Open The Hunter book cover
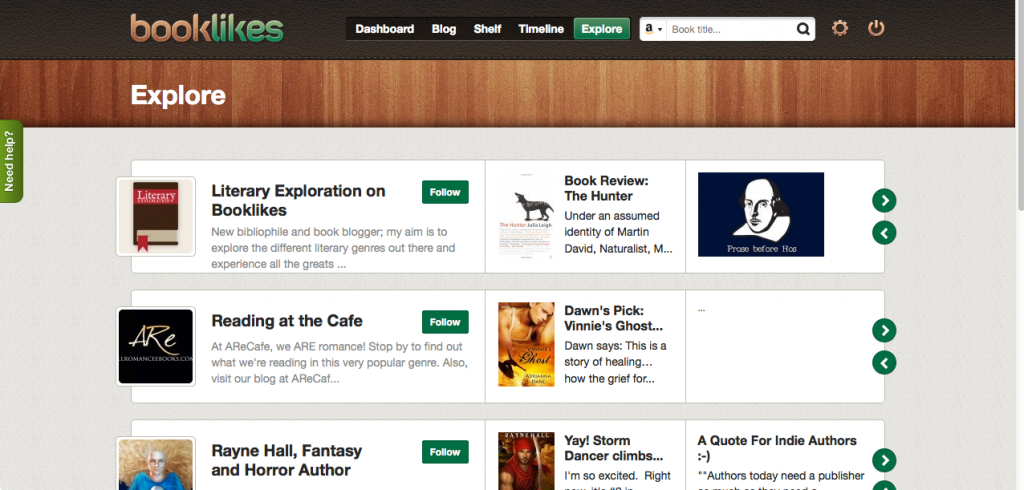The height and width of the screenshot is (490, 1024). [526, 217]
